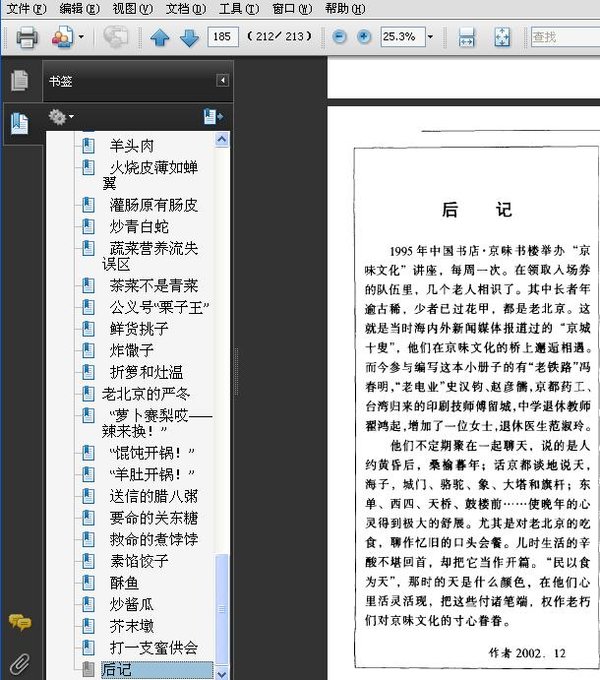Select bookmark 鲜货挑子
The image size is (600, 680).
139,329
